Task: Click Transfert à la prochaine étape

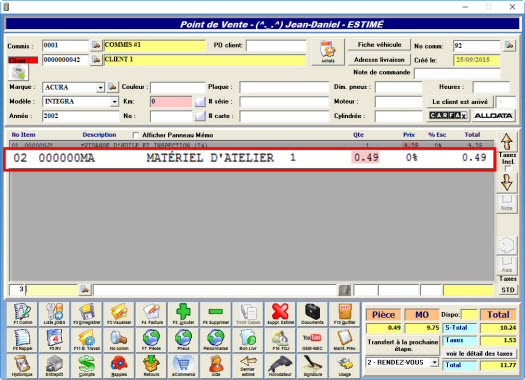Action: coord(403,346)
